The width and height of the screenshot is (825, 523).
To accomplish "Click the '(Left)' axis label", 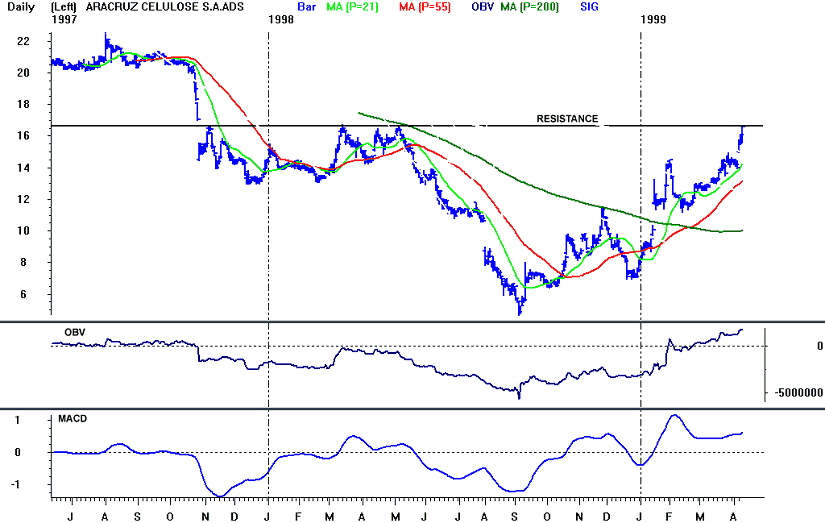I will (63, 7).
